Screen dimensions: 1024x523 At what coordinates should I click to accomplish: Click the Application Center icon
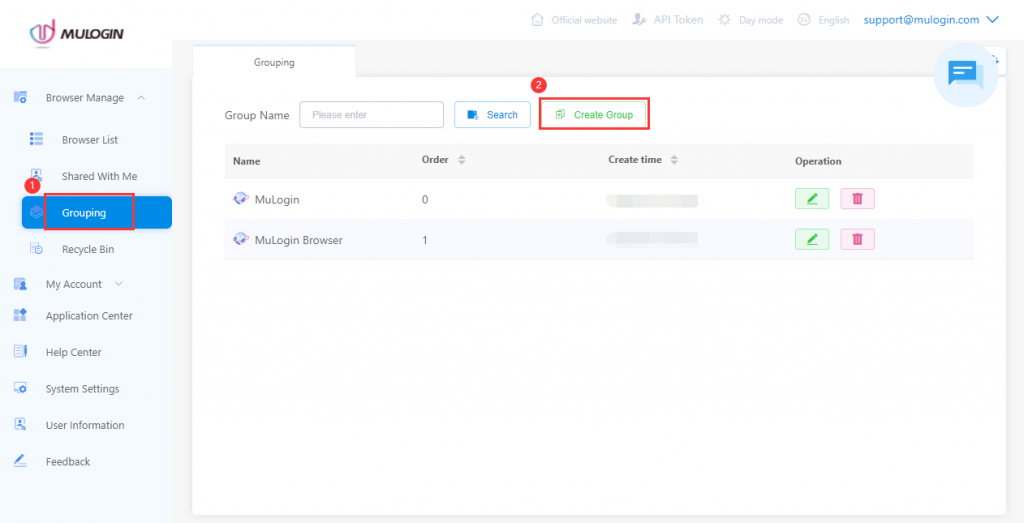coord(20,315)
